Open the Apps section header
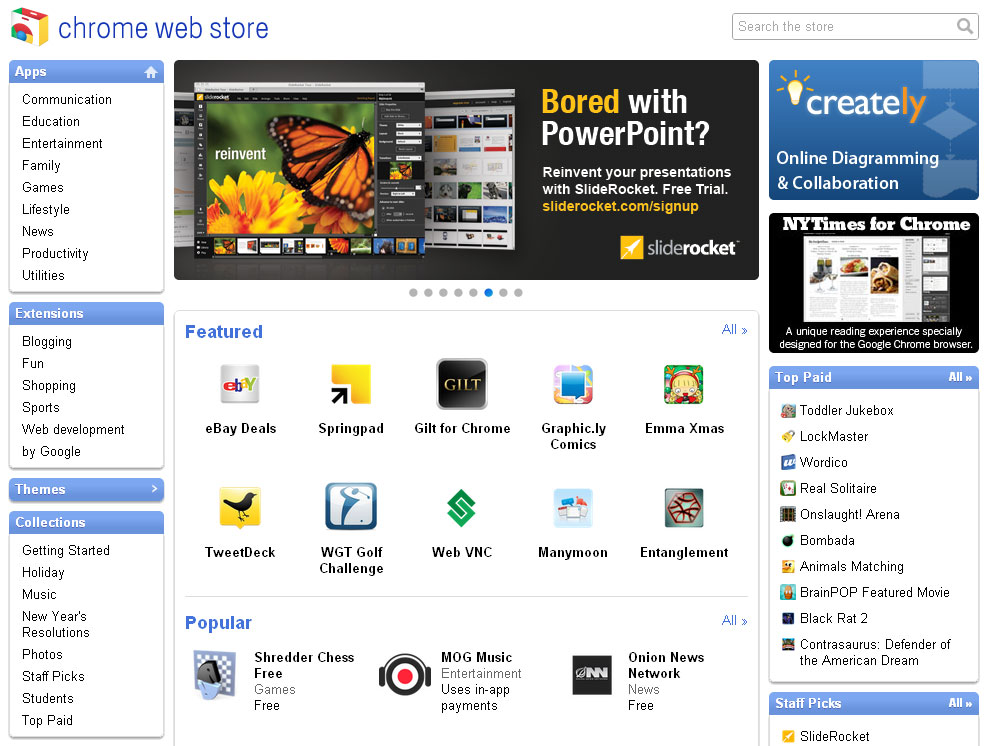Viewport: 995px width, 746px height. point(86,72)
